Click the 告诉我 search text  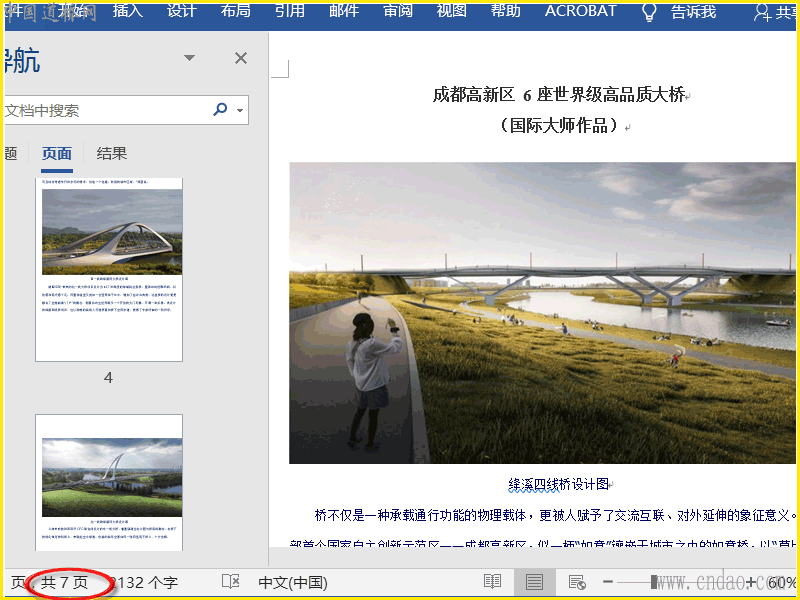[693, 11]
